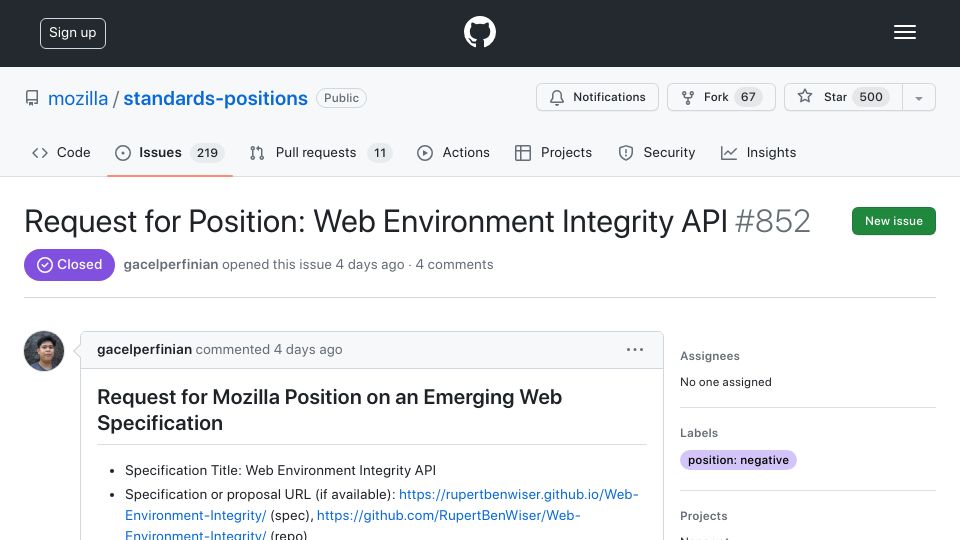This screenshot has width=960, height=540.
Task: Click the GitHub Octocat logo
Action: pos(479,32)
